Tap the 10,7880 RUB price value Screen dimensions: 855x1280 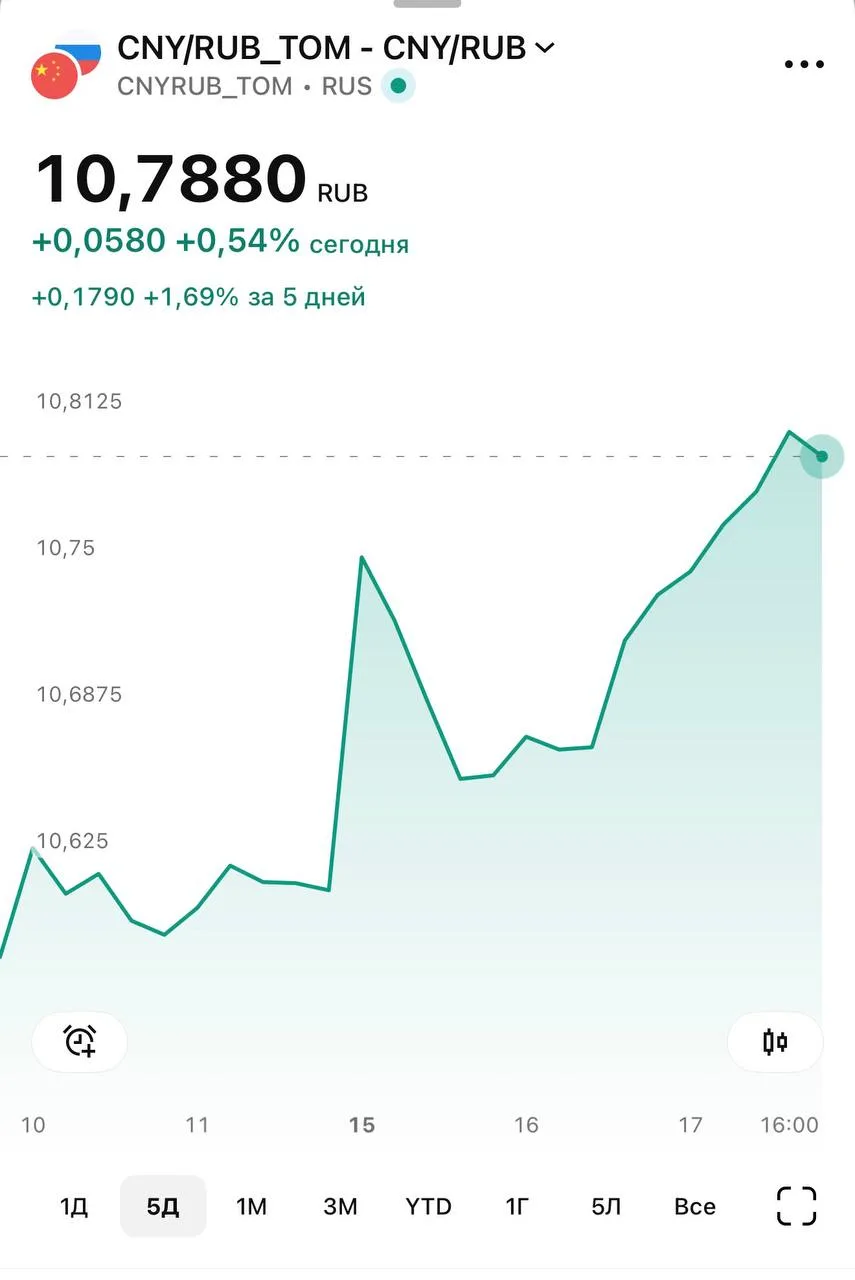tap(201, 180)
